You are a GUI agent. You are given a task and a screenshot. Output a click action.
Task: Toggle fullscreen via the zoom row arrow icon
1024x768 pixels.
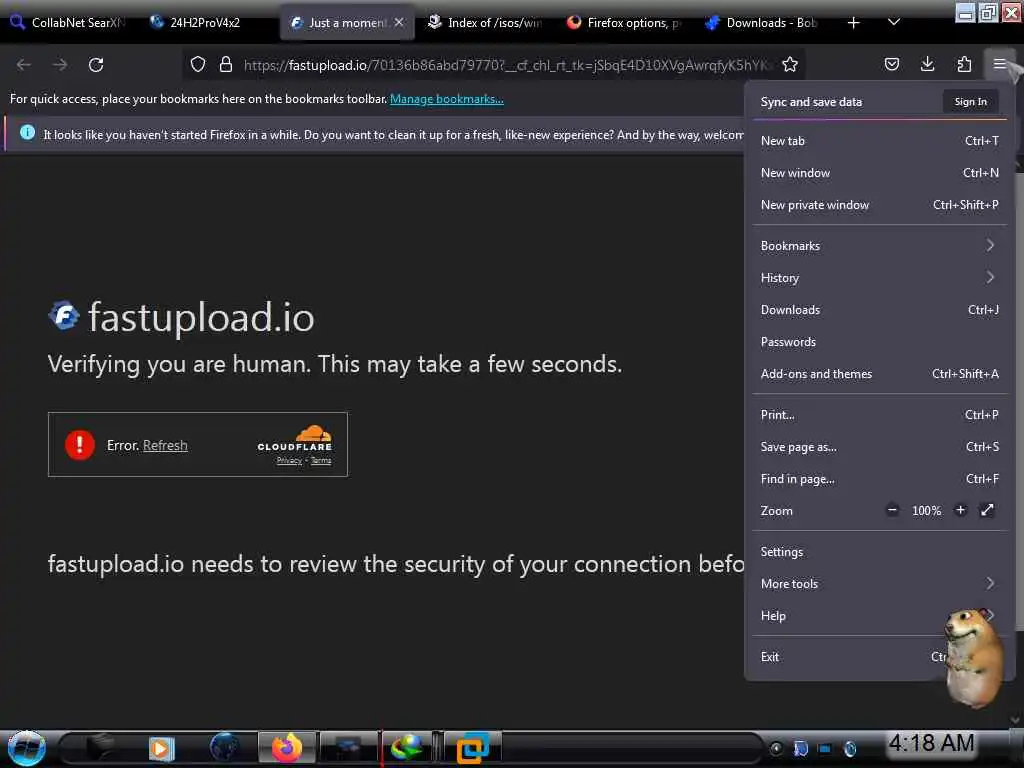coord(987,510)
